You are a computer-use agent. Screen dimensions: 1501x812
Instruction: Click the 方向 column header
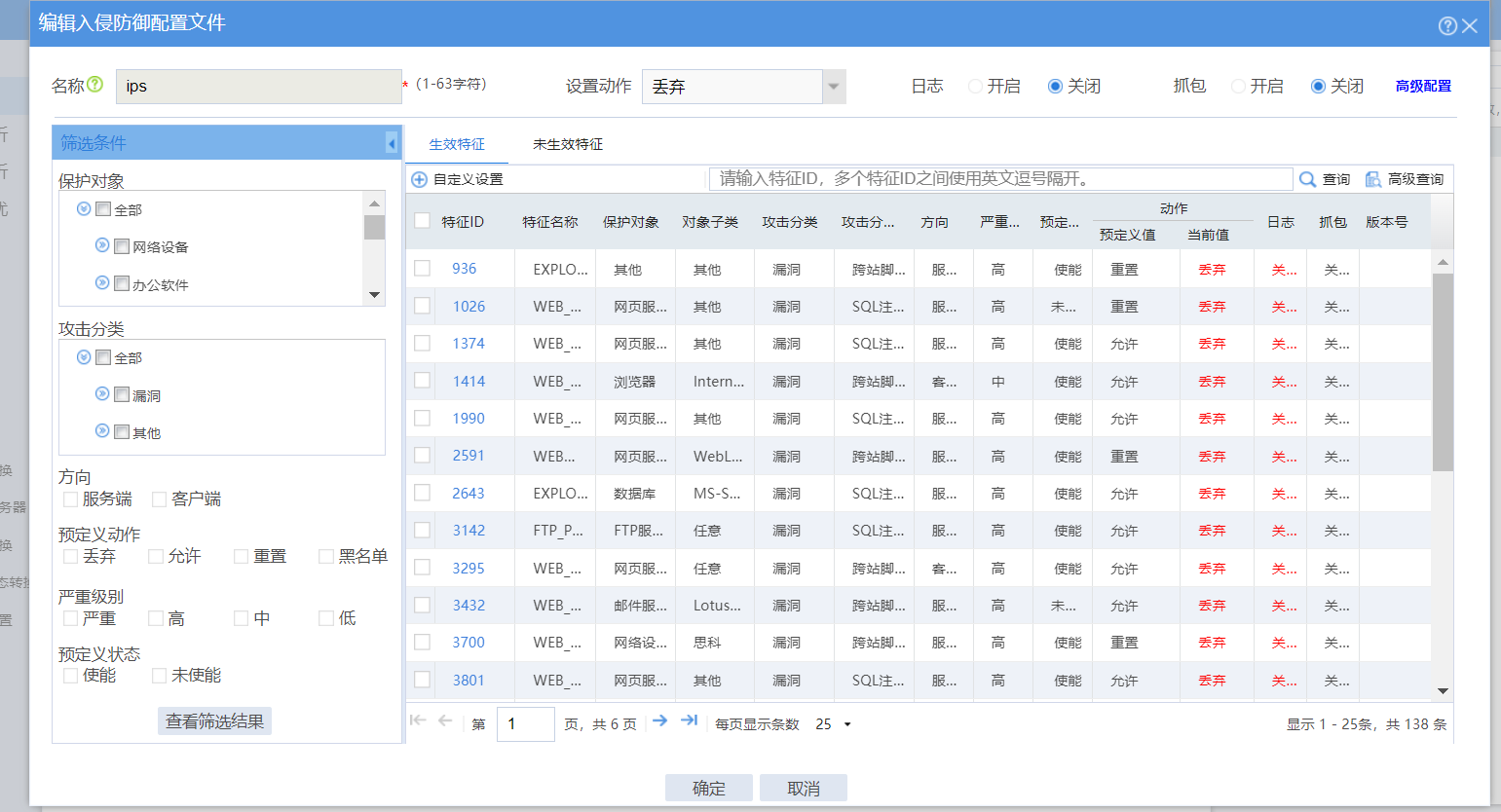click(x=934, y=222)
